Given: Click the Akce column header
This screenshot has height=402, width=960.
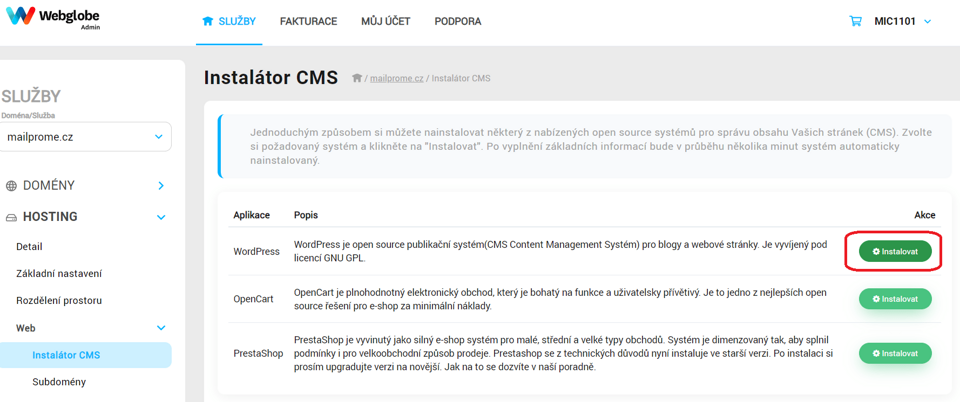Looking at the screenshot, I should (924, 215).
